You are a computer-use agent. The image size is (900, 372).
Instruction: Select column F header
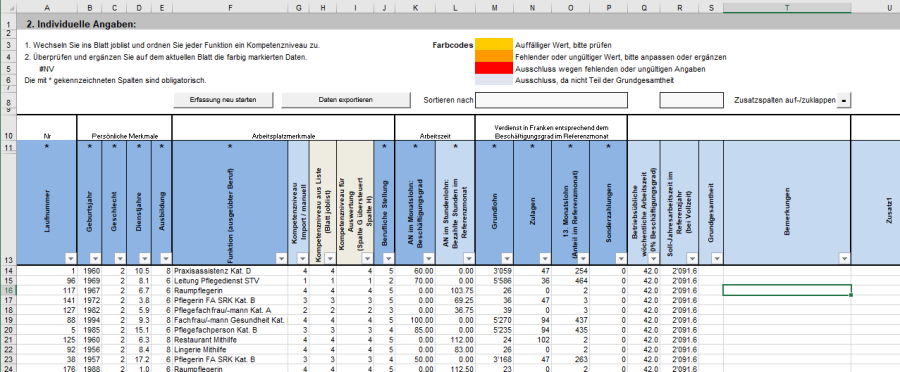(x=230, y=7)
